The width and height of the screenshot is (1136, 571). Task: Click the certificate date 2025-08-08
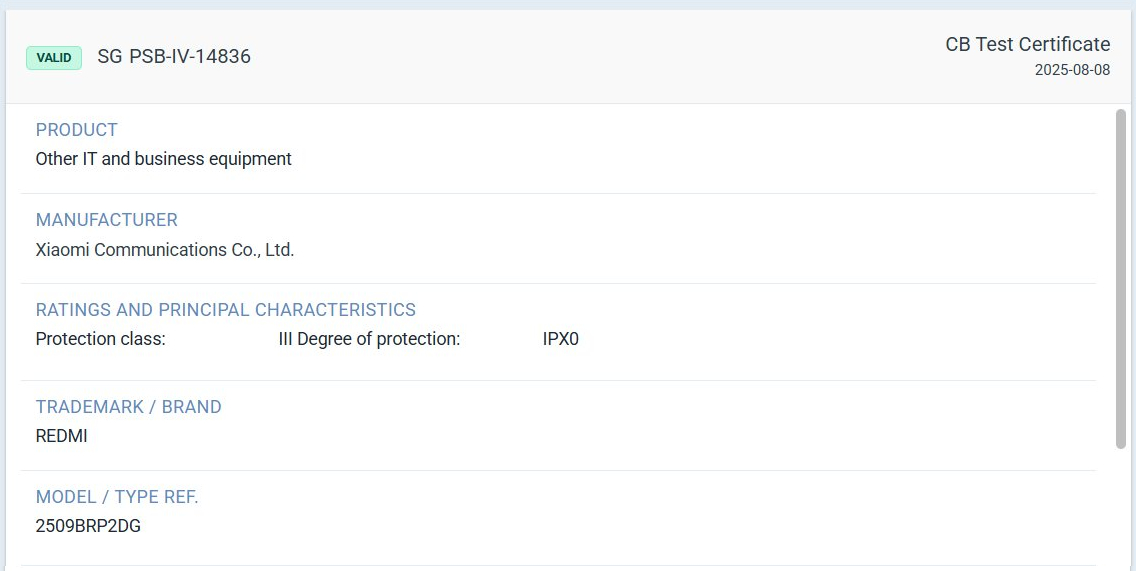pyautogui.click(x=1072, y=71)
